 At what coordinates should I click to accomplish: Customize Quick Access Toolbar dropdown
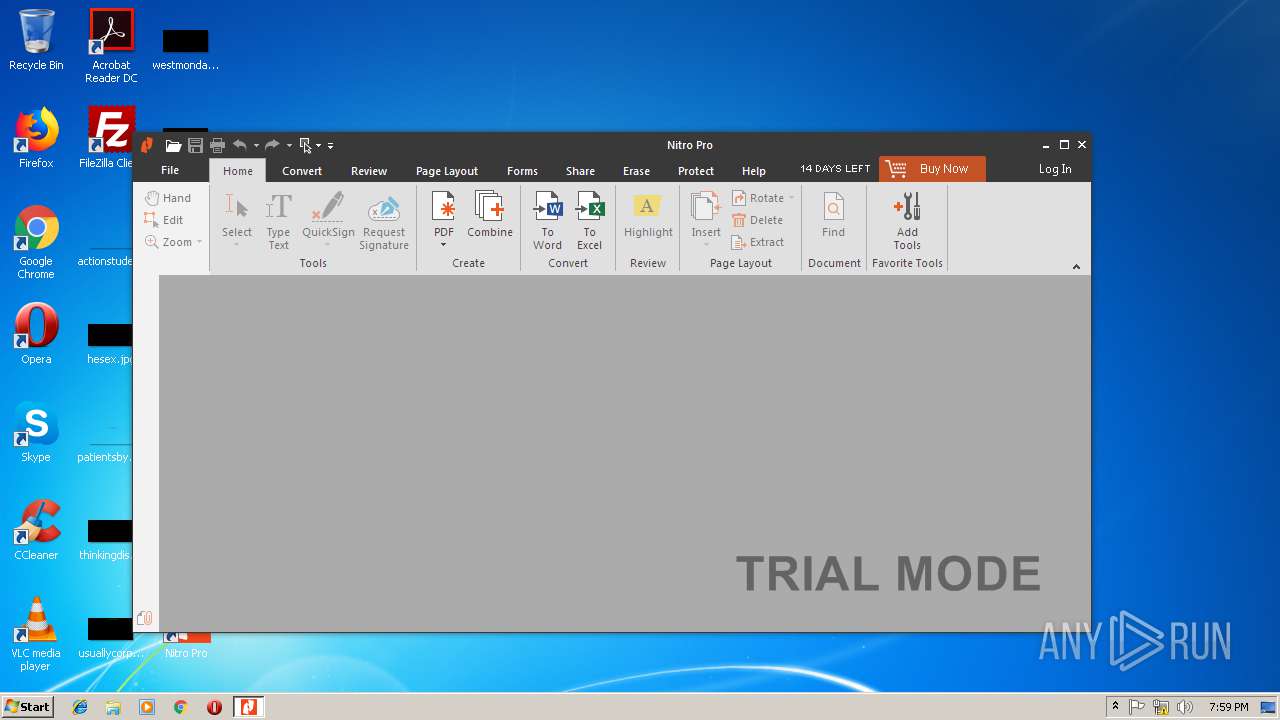point(331,146)
